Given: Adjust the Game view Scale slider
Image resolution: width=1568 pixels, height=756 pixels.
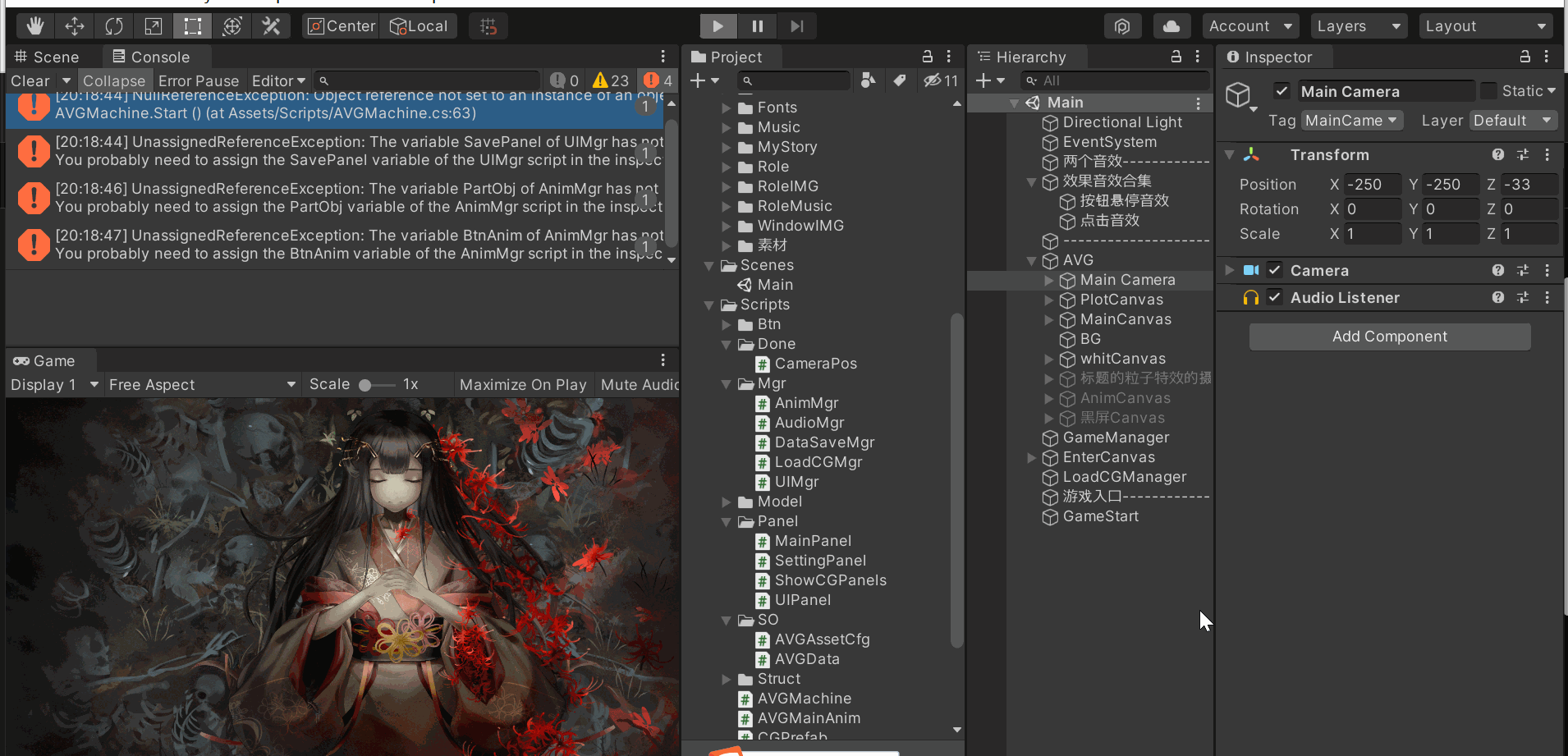Looking at the screenshot, I should point(376,384).
